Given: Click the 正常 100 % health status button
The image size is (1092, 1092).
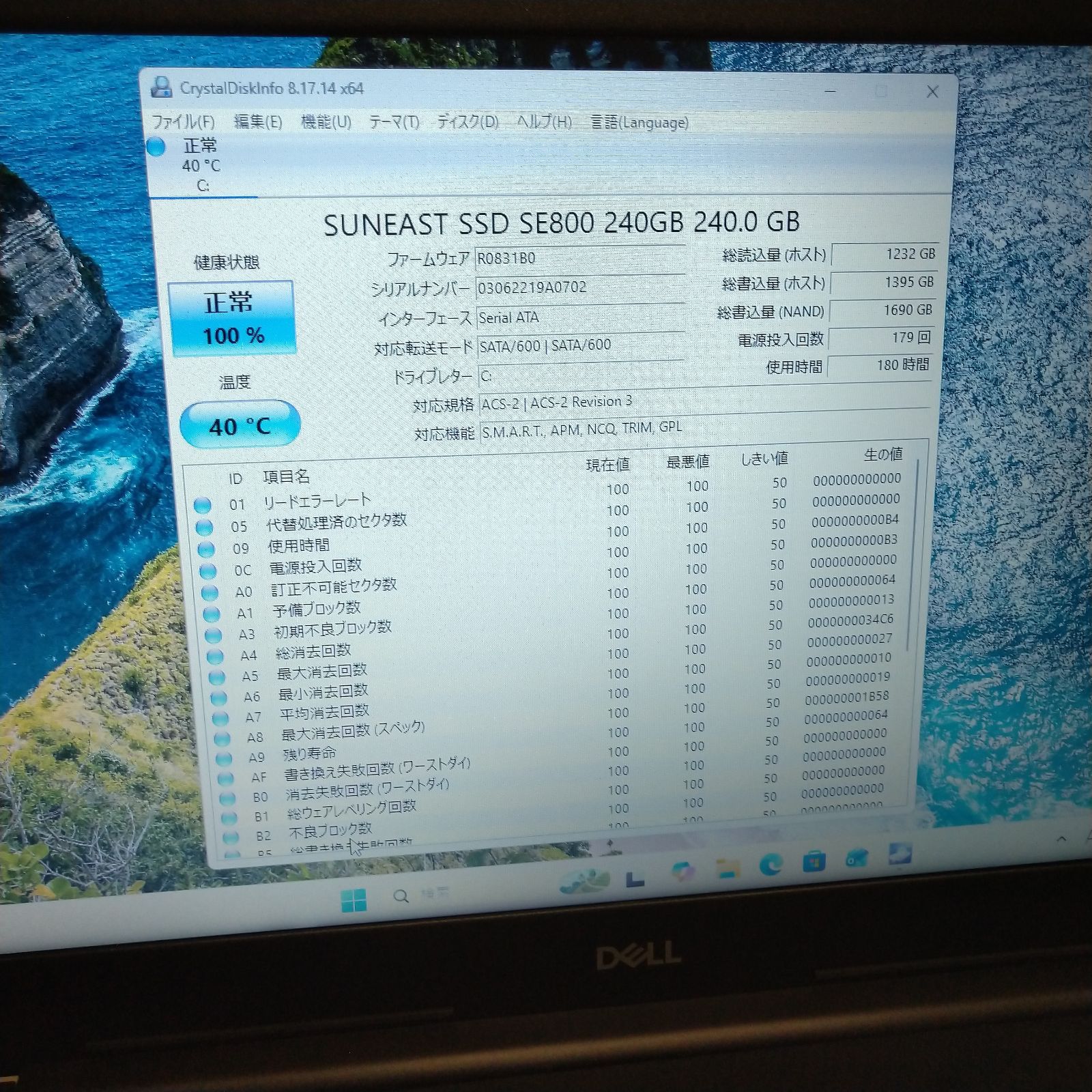Looking at the screenshot, I should tap(232, 318).
